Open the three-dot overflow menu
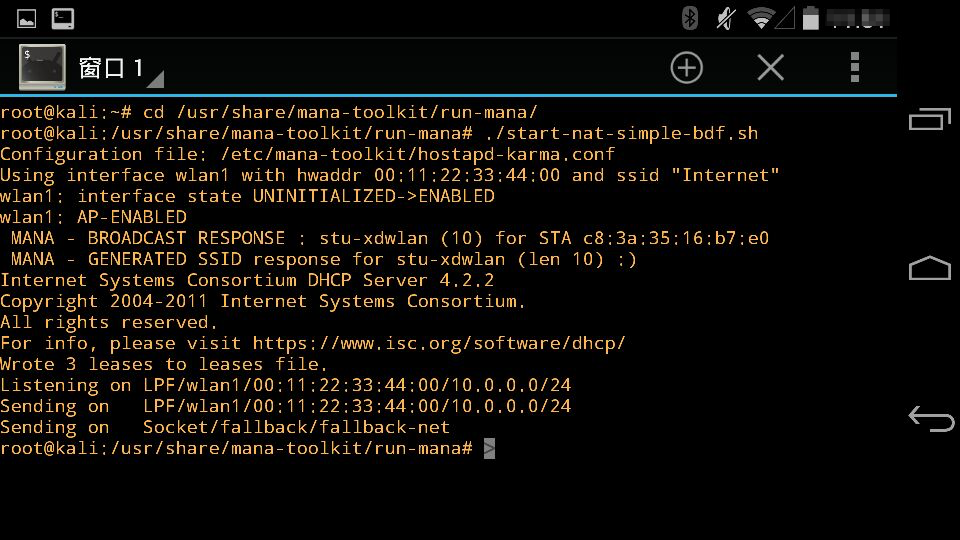The height and width of the screenshot is (540, 960). pos(855,67)
